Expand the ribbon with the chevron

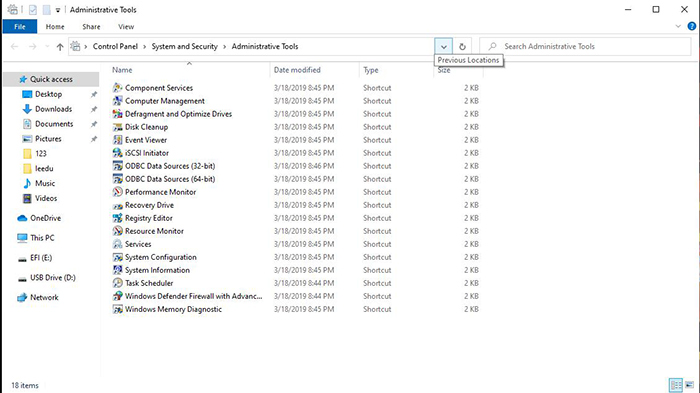[x=678, y=26]
